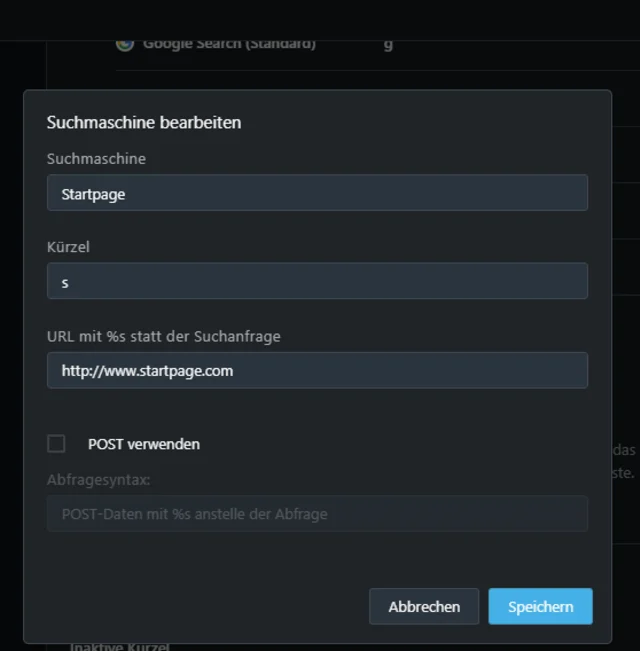Focus the Kürzel input field
The image size is (640, 651).
pyautogui.click(x=317, y=281)
